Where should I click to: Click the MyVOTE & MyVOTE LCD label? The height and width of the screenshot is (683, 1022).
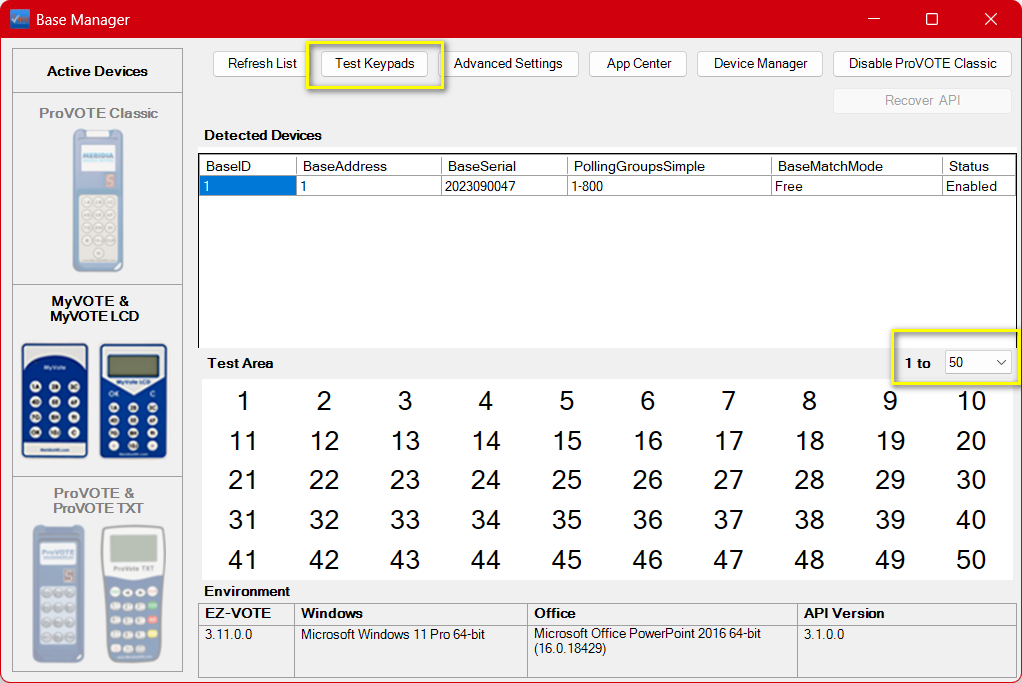[x=95, y=308]
